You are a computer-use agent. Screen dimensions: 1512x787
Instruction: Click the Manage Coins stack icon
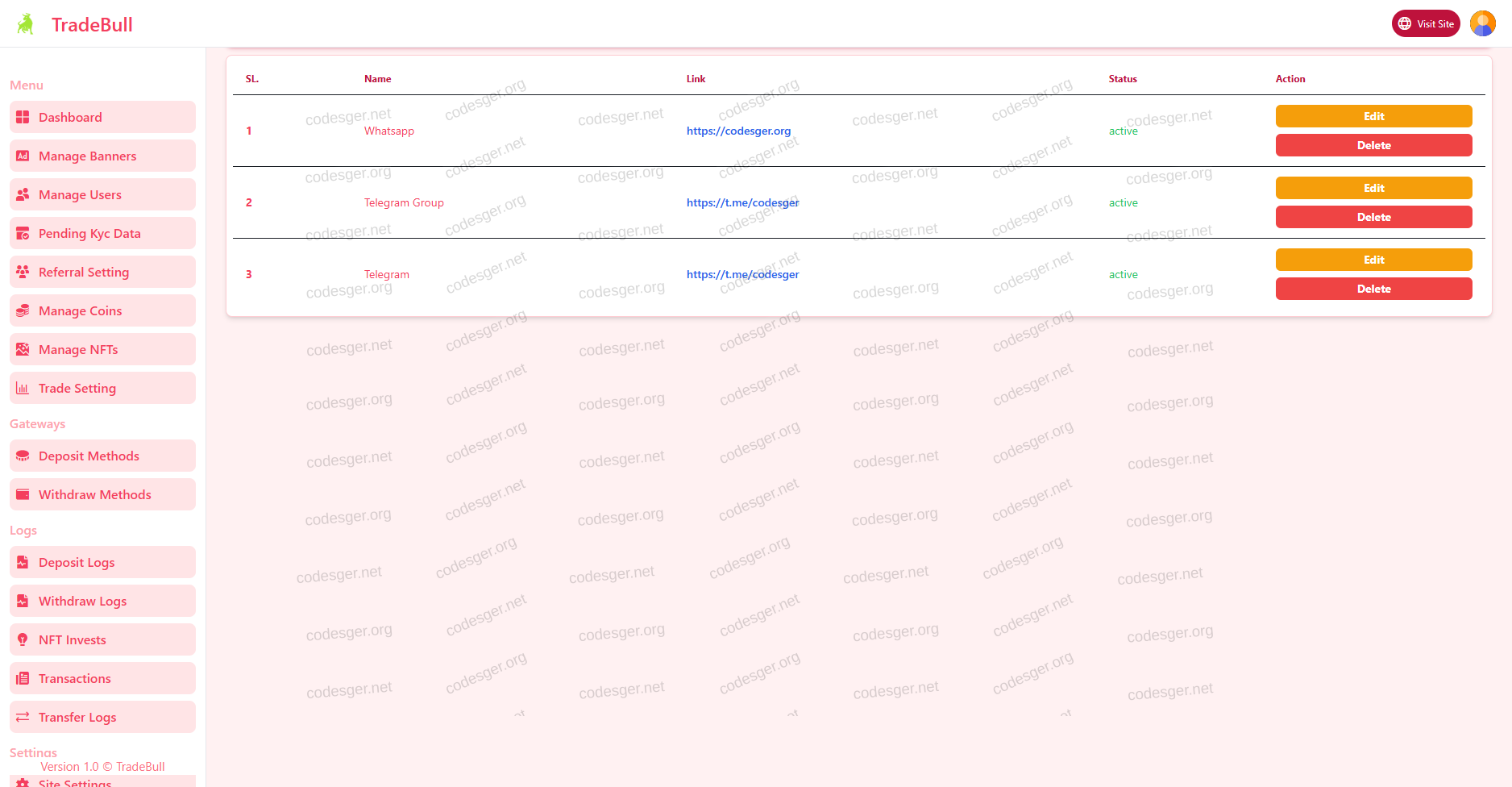coord(23,311)
